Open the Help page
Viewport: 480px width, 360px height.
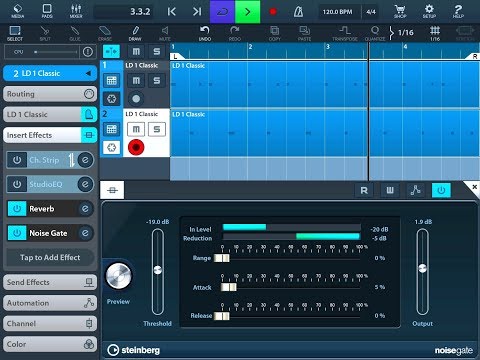pos(458,11)
